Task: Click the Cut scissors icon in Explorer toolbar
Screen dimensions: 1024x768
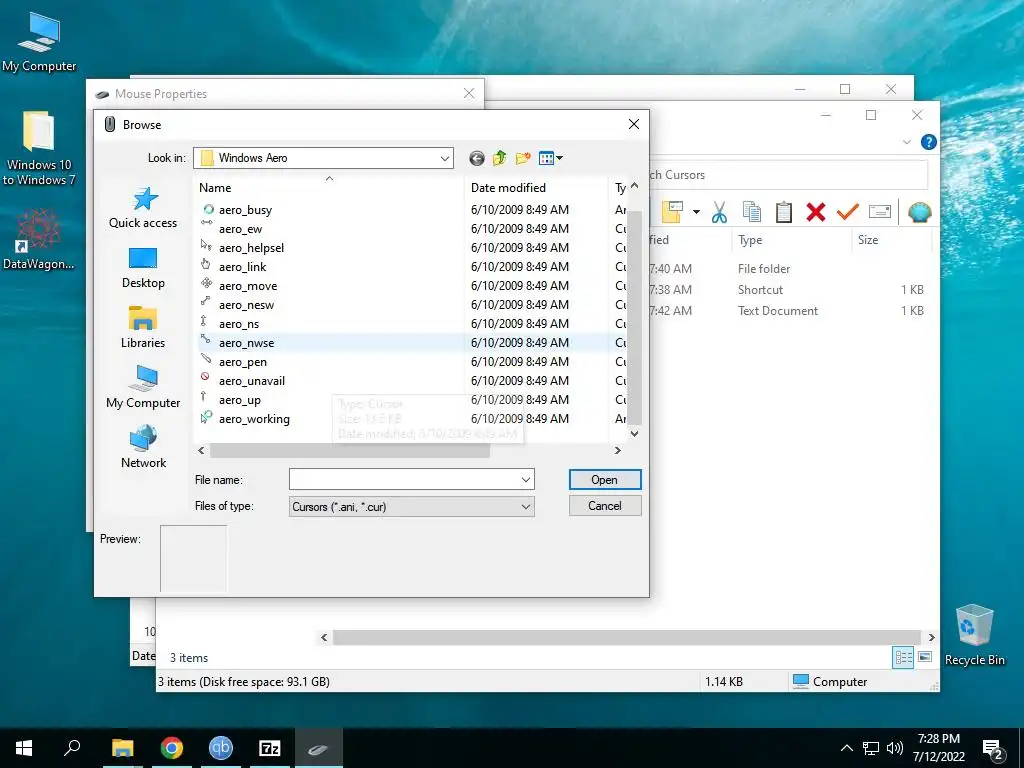Action: click(719, 212)
